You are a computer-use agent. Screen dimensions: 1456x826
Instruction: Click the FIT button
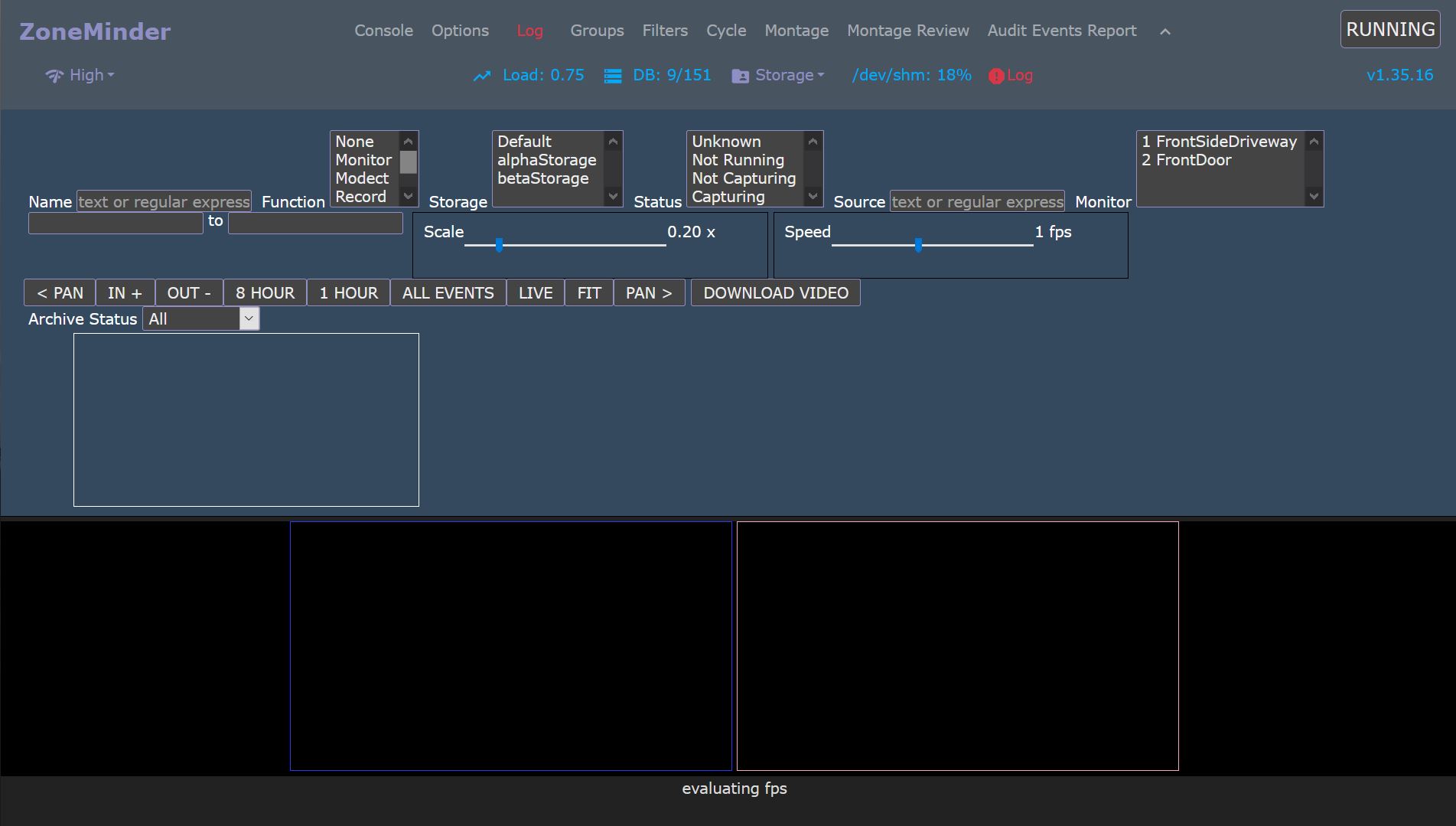tap(589, 293)
